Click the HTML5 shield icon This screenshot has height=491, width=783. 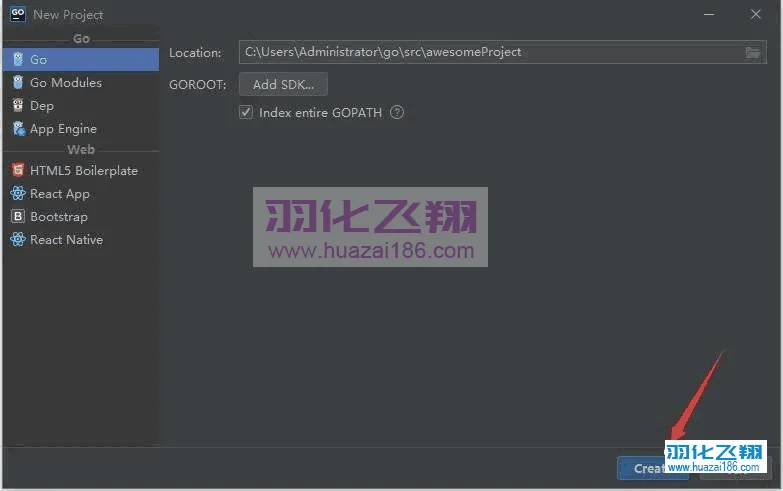18,170
